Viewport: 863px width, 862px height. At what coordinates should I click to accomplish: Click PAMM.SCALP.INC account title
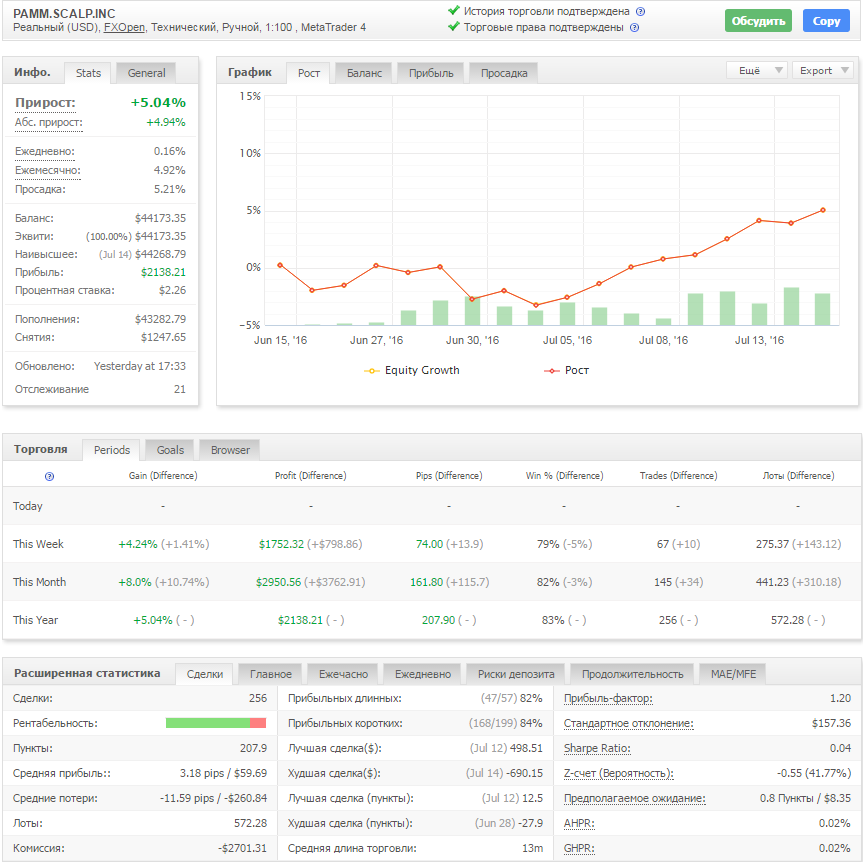[64, 13]
